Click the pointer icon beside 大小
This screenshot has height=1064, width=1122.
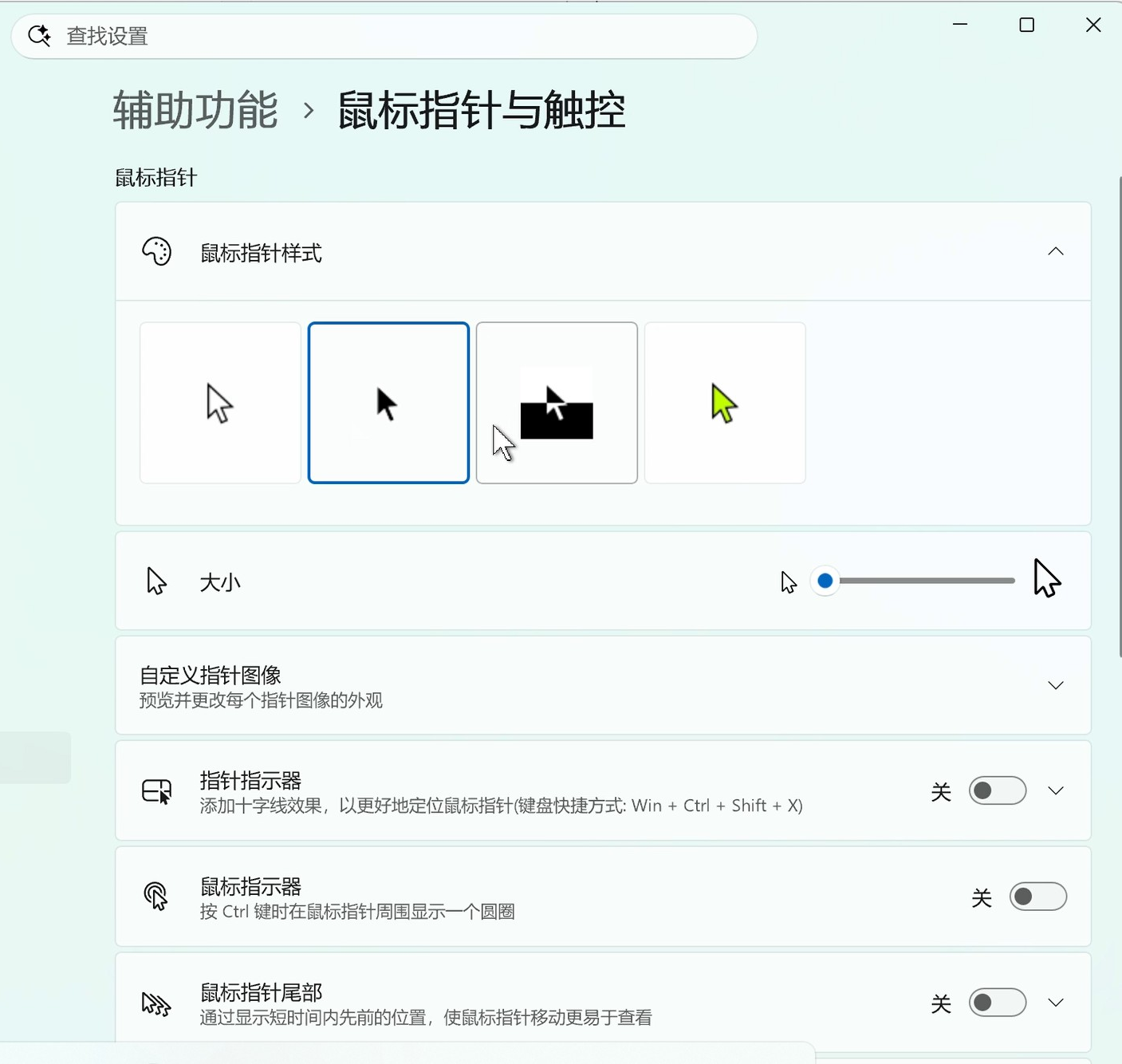(156, 581)
